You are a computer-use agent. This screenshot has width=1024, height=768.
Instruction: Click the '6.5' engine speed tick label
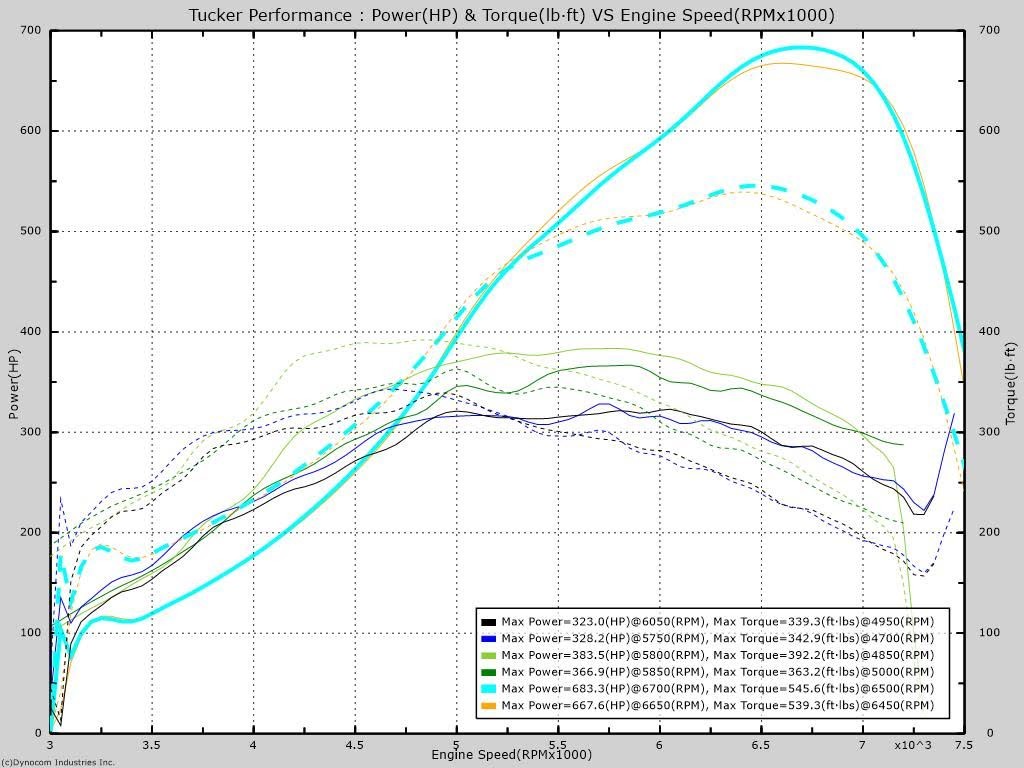(761, 745)
